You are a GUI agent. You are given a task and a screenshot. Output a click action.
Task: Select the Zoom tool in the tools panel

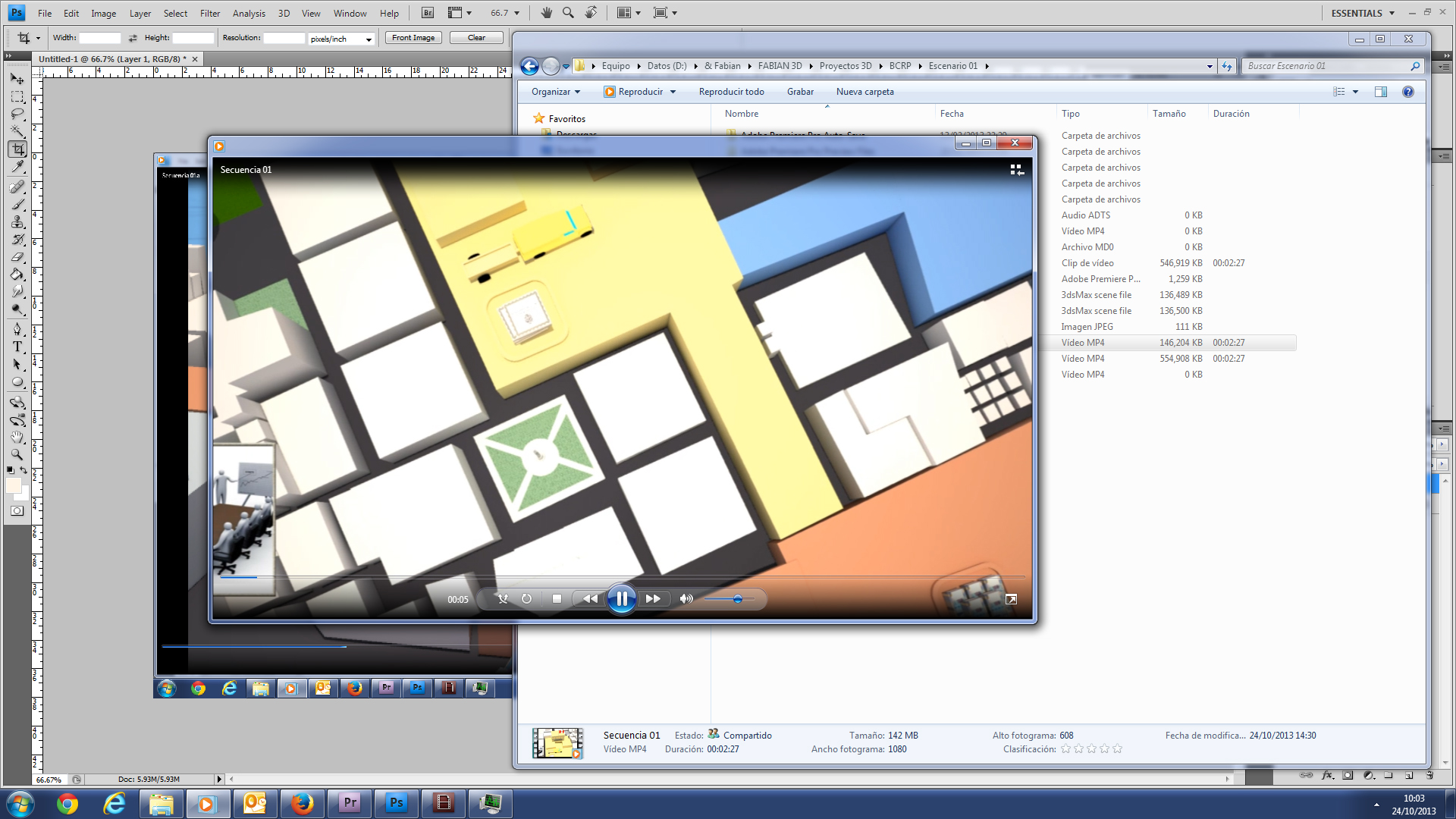point(17,454)
